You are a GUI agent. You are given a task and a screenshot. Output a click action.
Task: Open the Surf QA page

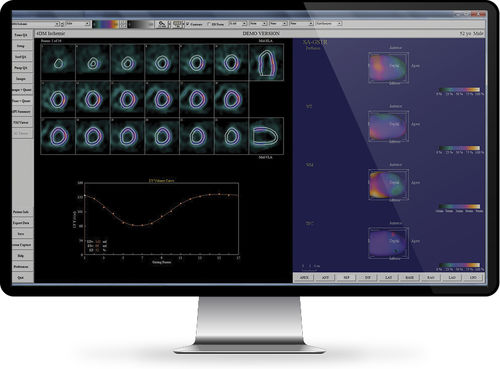[21, 57]
